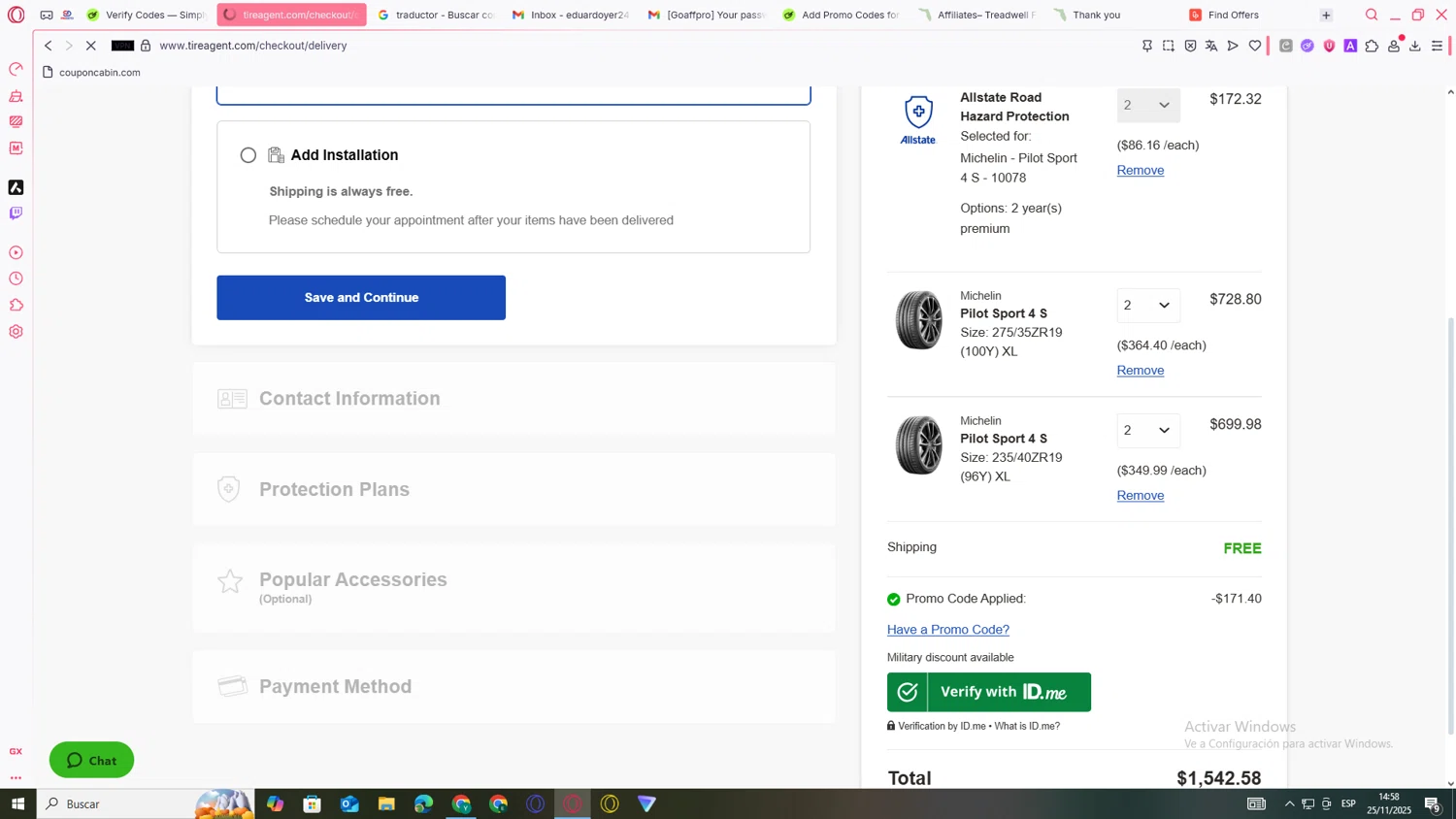Expand the Allstate protection quantity dropdown
The height and width of the screenshot is (819, 1456).
(x=1147, y=106)
